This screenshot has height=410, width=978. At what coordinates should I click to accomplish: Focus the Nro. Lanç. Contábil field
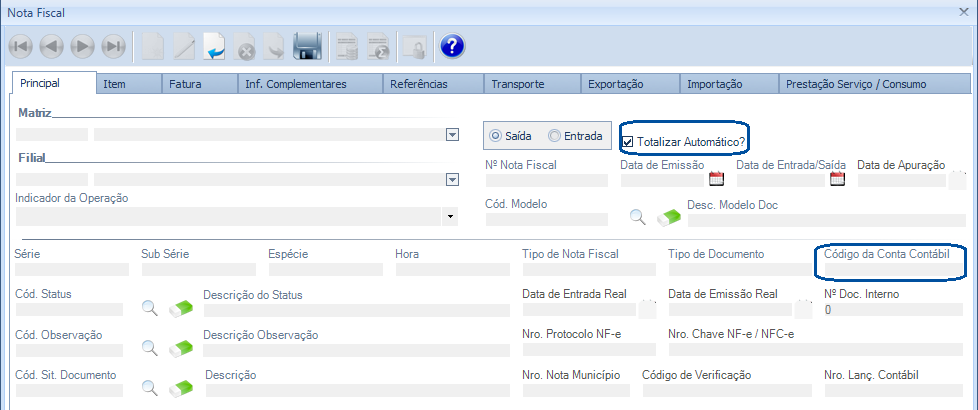click(x=895, y=391)
